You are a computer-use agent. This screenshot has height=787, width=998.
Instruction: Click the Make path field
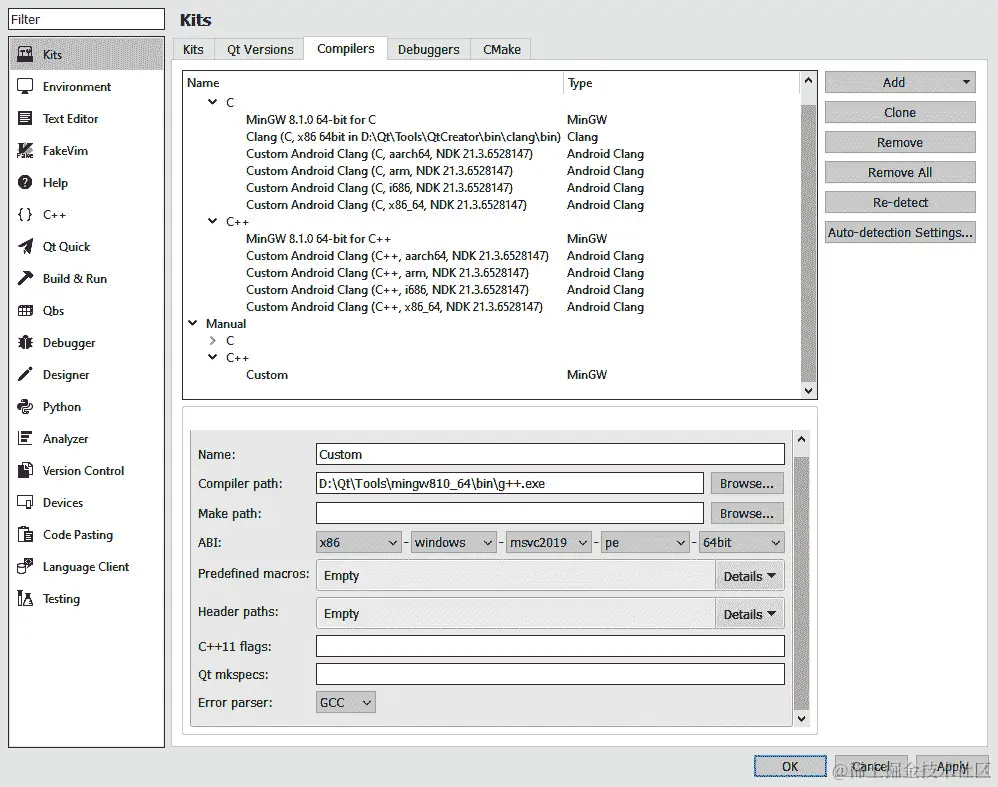click(x=510, y=513)
